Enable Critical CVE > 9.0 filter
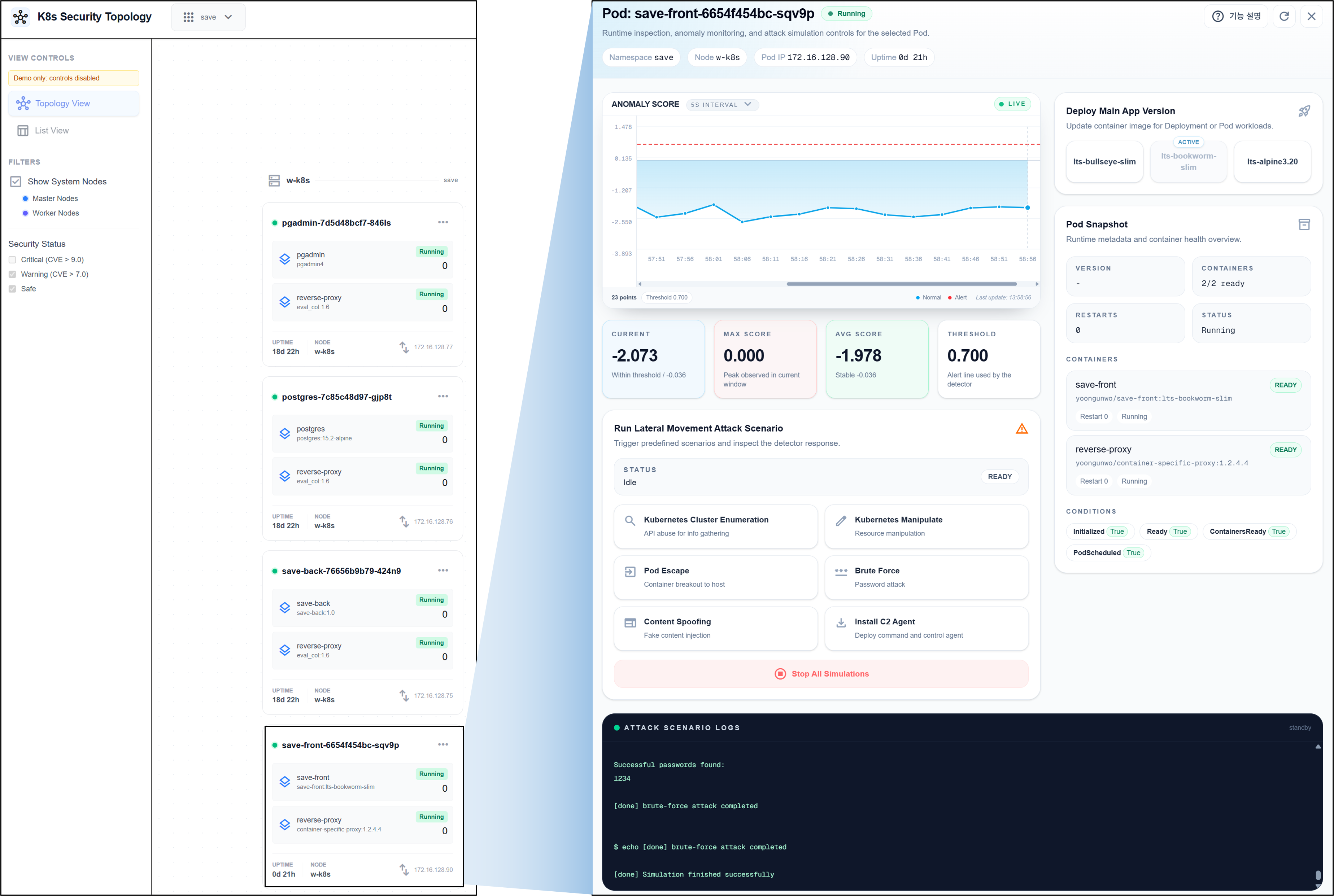Image resolution: width=1334 pixels, height=896 pixels. 13,259
